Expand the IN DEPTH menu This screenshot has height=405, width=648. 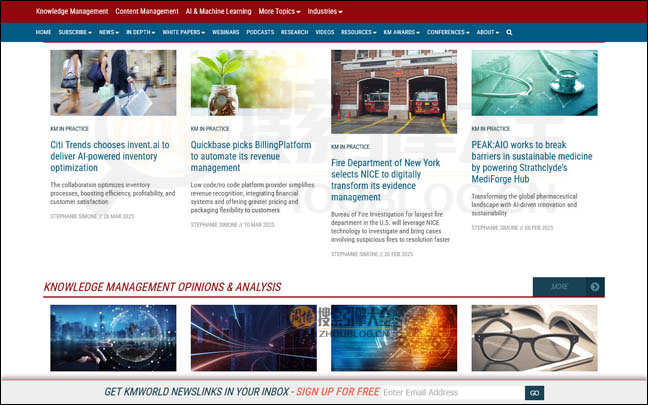coord(141,32)
